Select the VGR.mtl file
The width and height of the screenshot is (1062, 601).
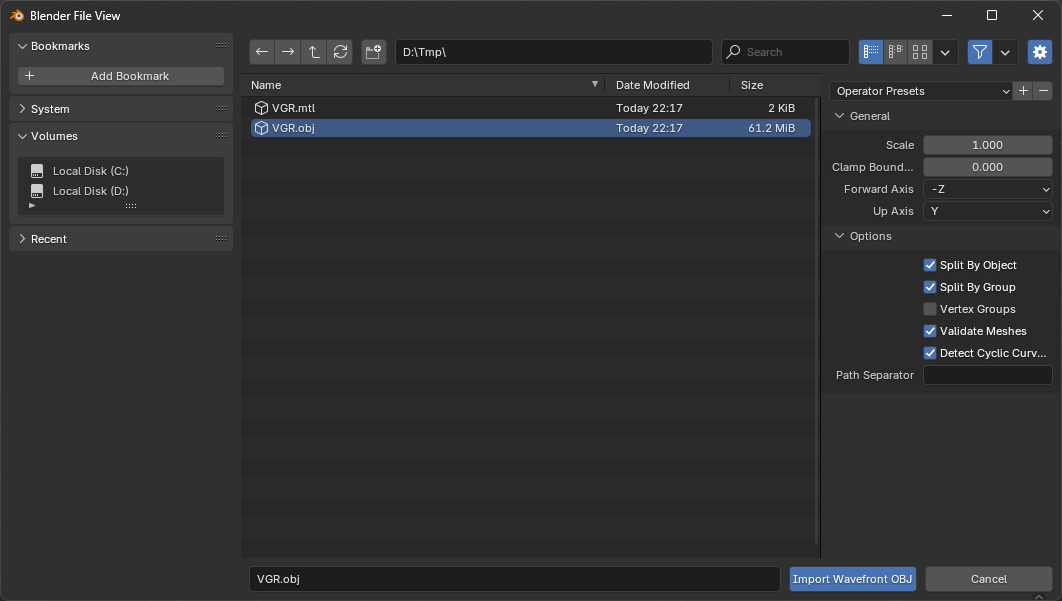point(293,108)
